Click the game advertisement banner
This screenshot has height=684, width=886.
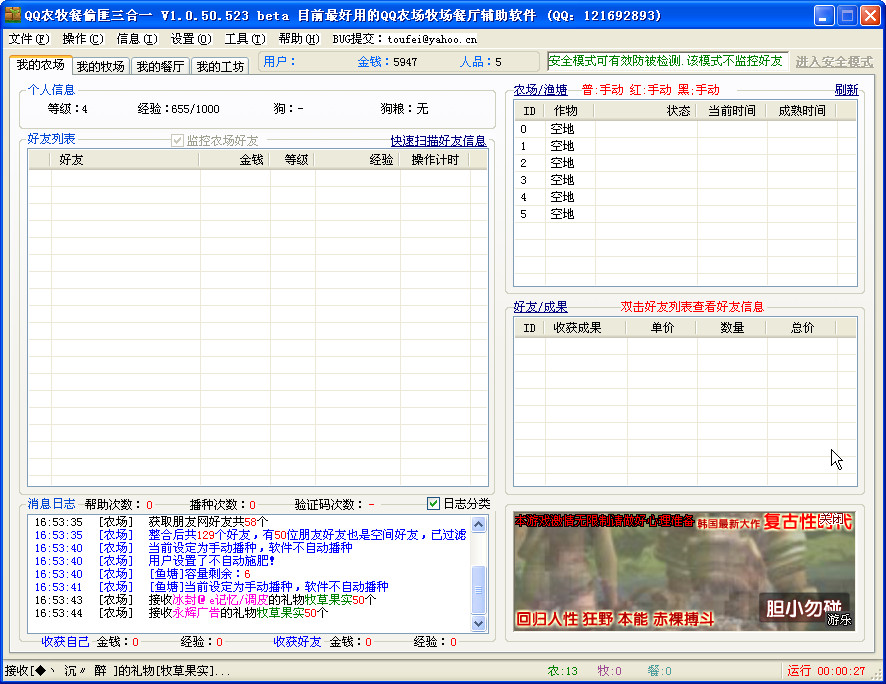click(684, 570)
